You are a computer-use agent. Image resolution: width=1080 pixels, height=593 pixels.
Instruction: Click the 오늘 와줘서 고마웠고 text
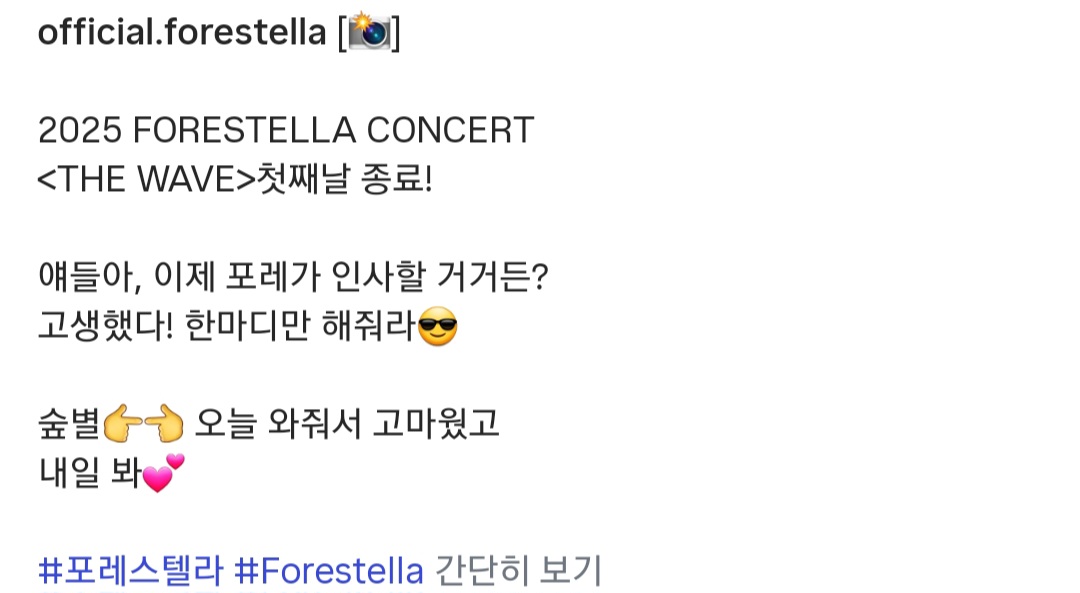pos(346,424)
